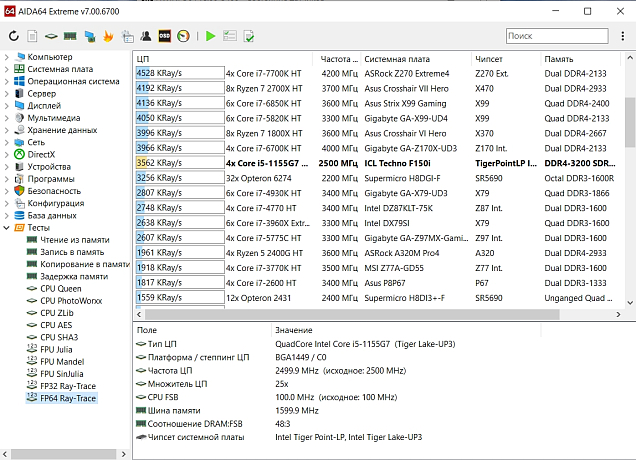Launch the flame stability test icon
This screenshot has width=636, height=460.
tap(108, 36)
